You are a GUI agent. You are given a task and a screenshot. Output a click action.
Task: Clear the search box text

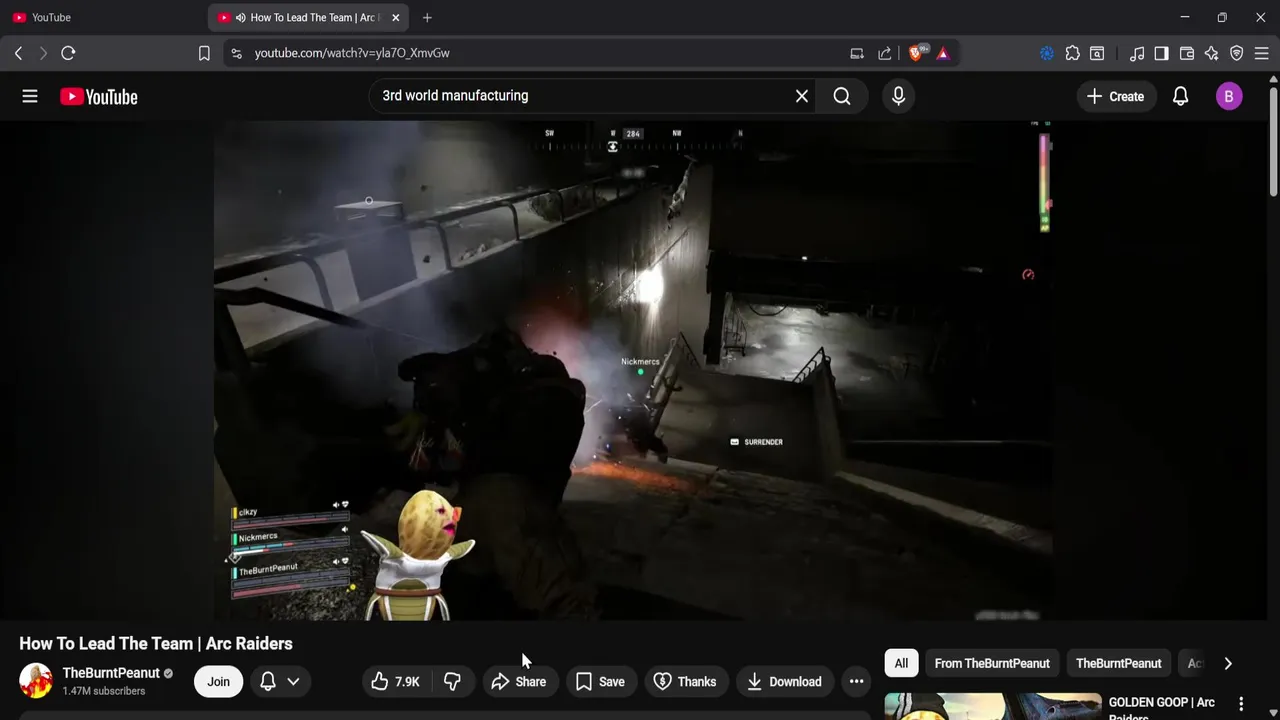[x=801, y=96]
